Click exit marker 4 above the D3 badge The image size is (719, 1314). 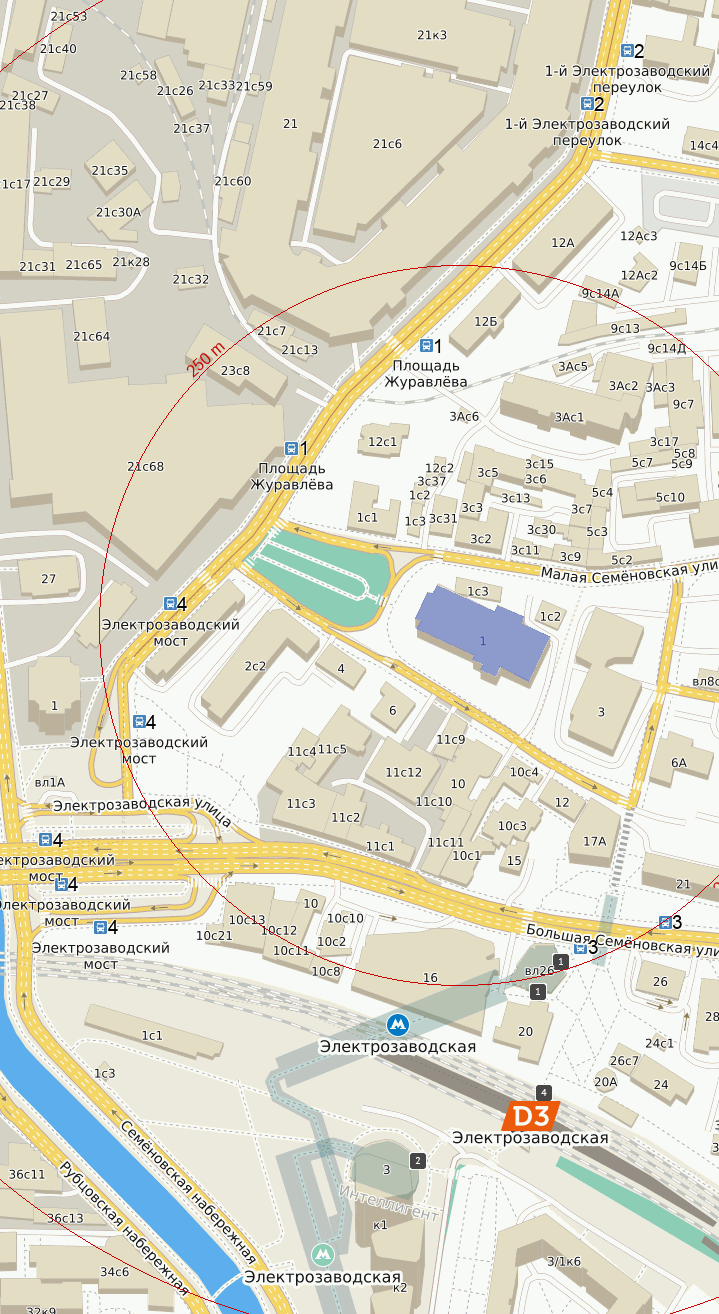tap(543, 1092)
